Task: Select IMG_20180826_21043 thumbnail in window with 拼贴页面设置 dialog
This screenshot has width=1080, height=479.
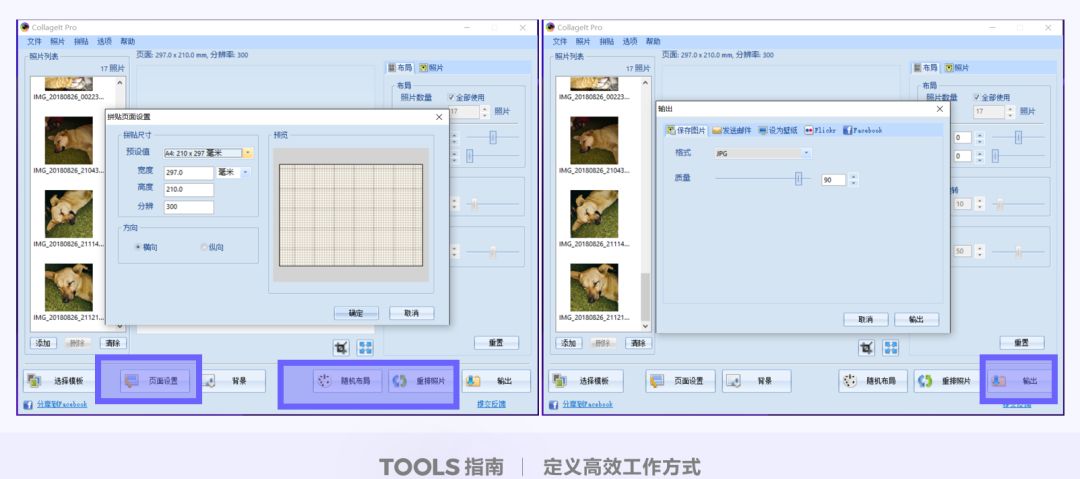Action: 69,140
